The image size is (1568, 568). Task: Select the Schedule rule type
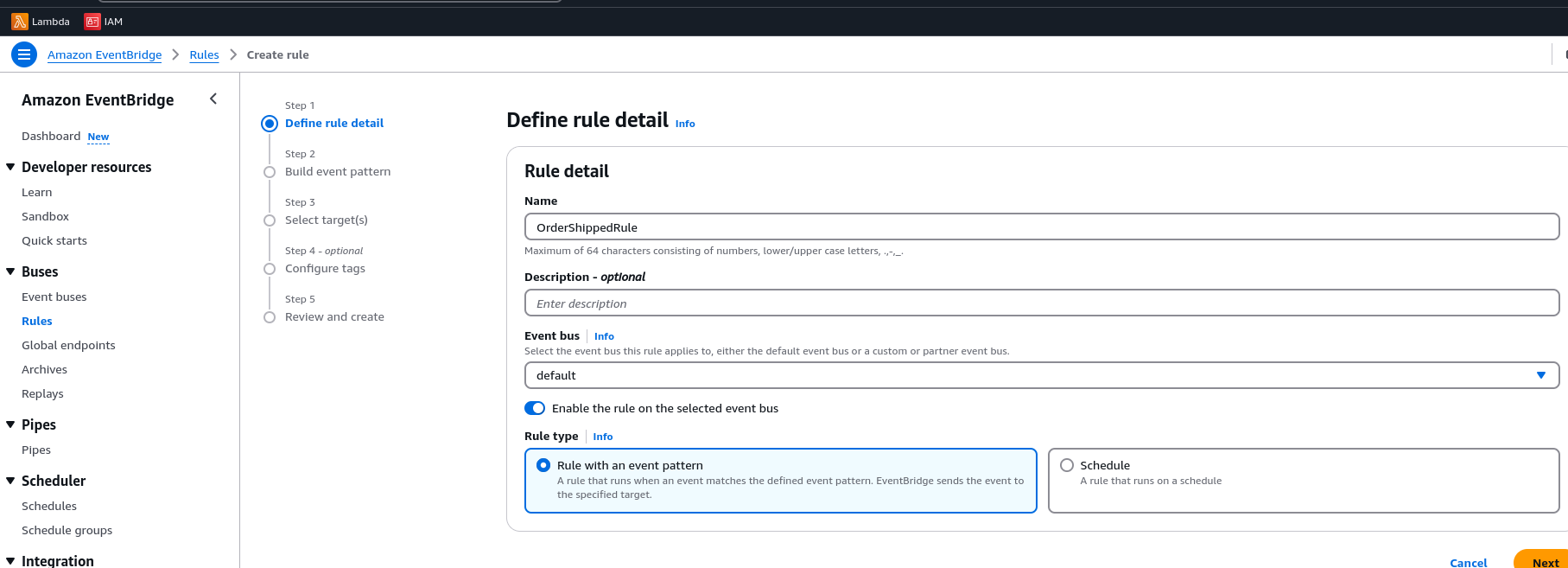click(1067, 465)
